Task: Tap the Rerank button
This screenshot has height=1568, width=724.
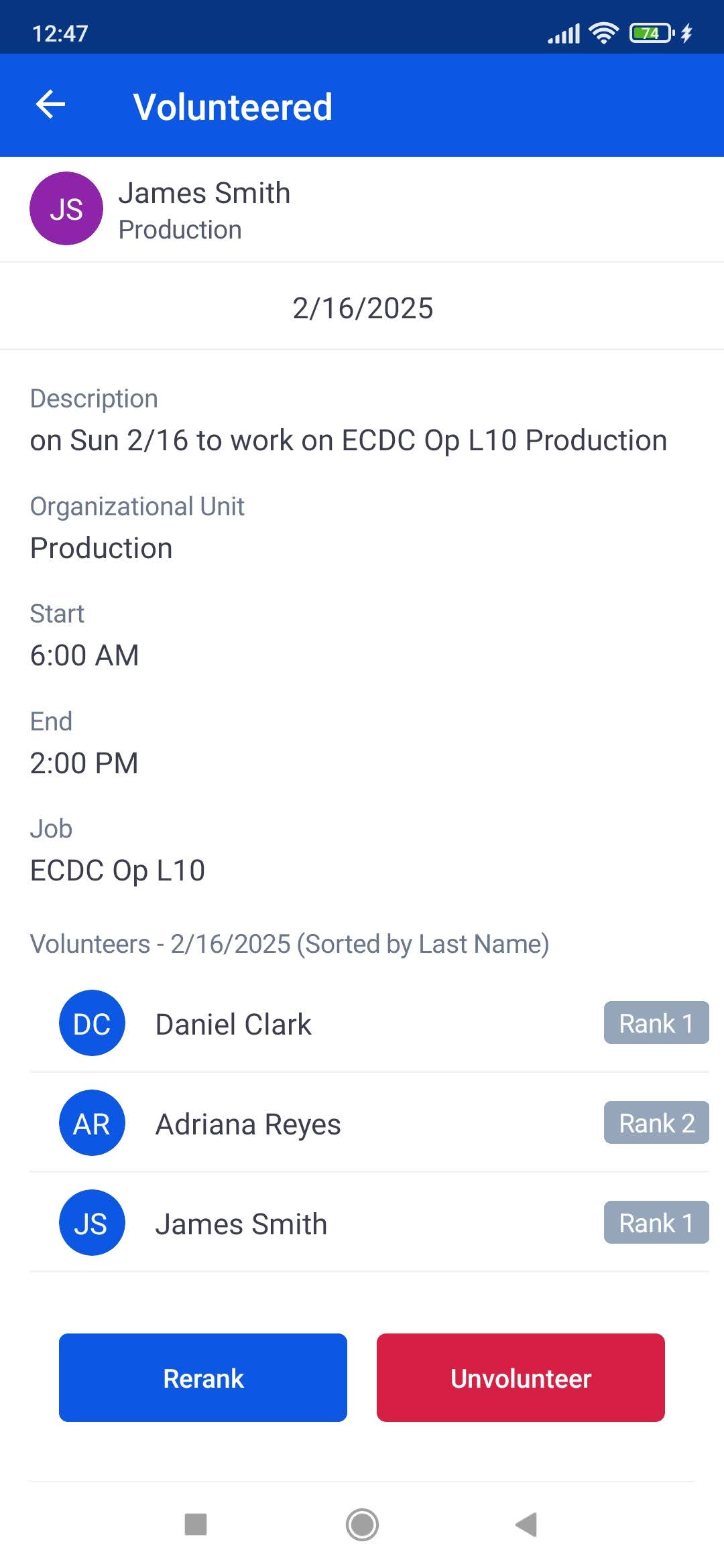Action: 203,1378
